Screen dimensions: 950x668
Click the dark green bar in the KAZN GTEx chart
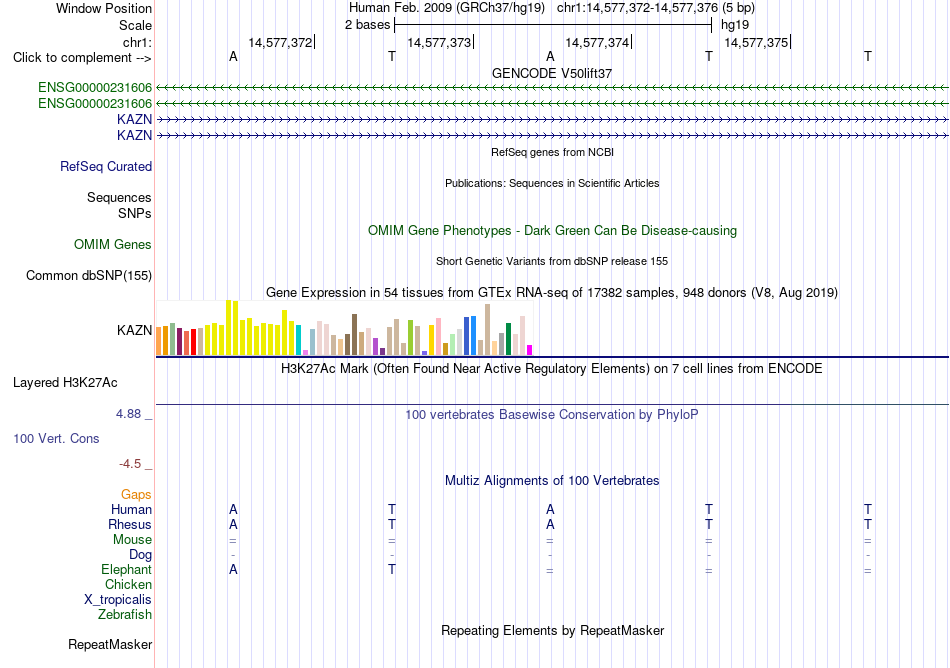coord(508,339)
